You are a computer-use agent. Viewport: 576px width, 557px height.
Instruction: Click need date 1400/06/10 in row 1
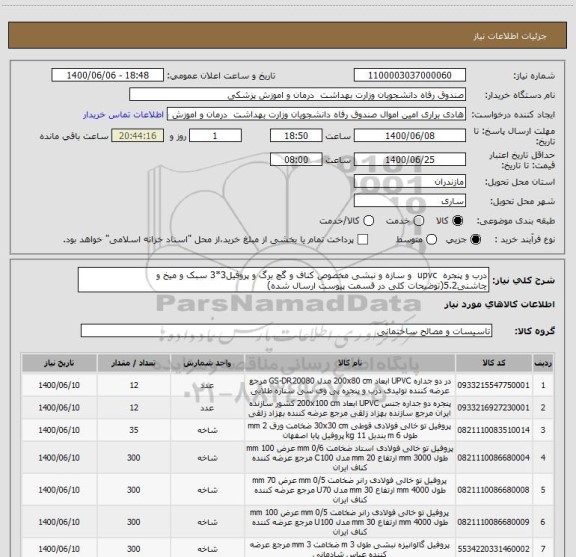point(59,385)
